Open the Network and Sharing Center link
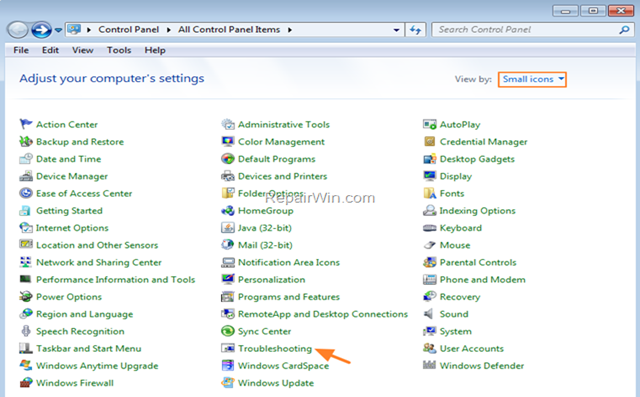Screen dimensions: 640x397 (99, 262)
